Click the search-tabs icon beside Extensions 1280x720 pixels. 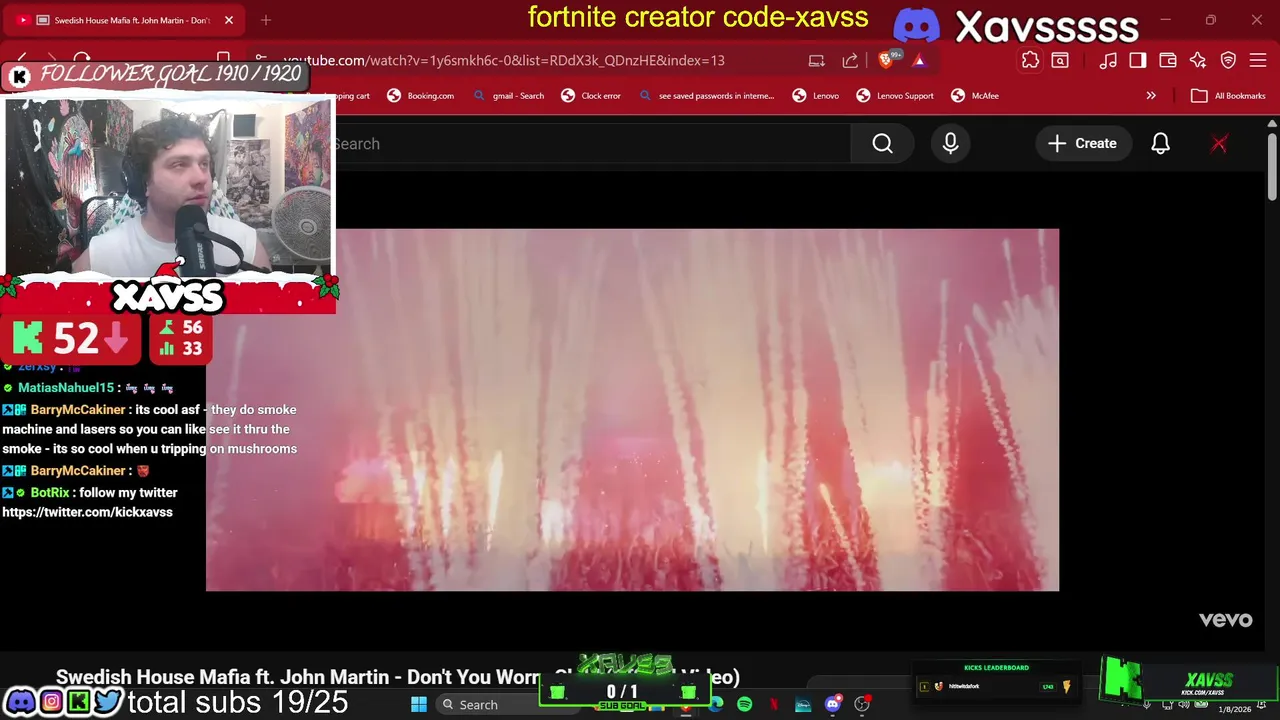pyautogui.click(x=1060, y=60)
